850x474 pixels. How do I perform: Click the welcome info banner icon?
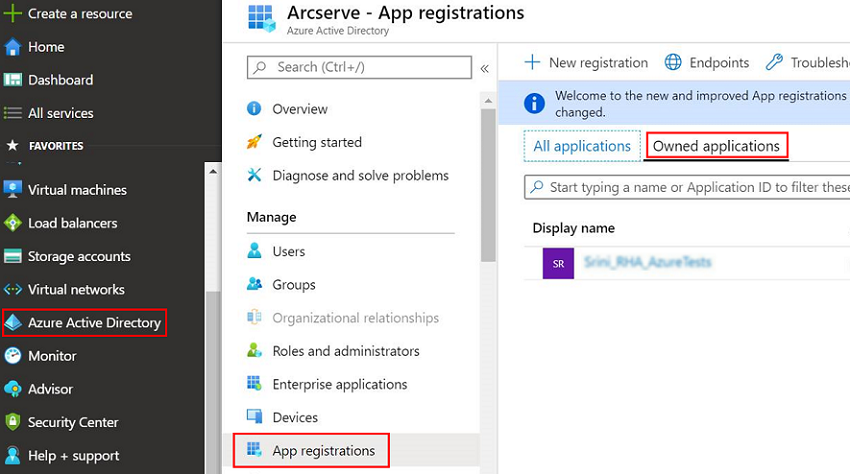click(534, 103)
